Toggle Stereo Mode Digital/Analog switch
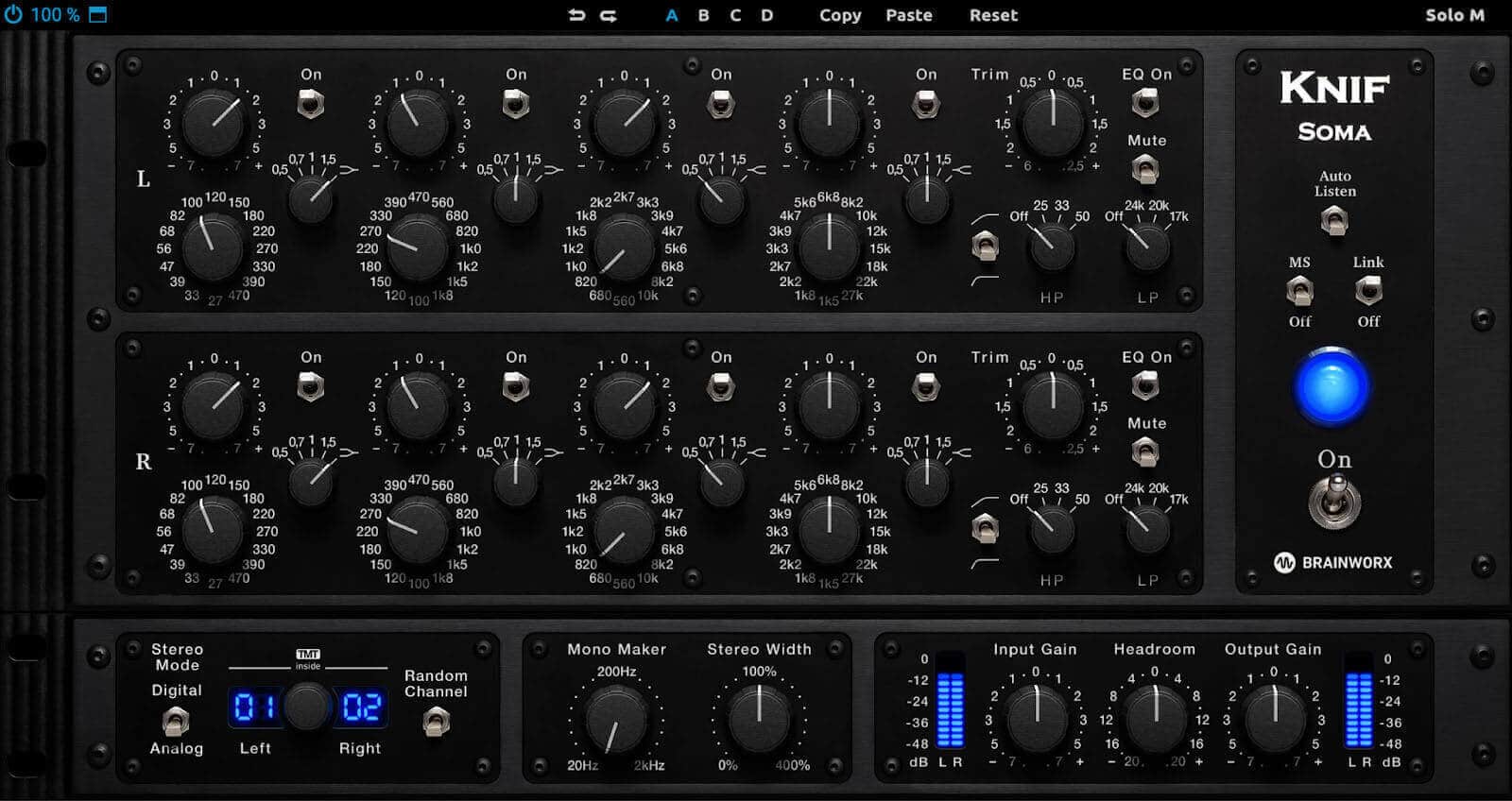This screenshot has width=1512, height=801. [x=176, y=721]
